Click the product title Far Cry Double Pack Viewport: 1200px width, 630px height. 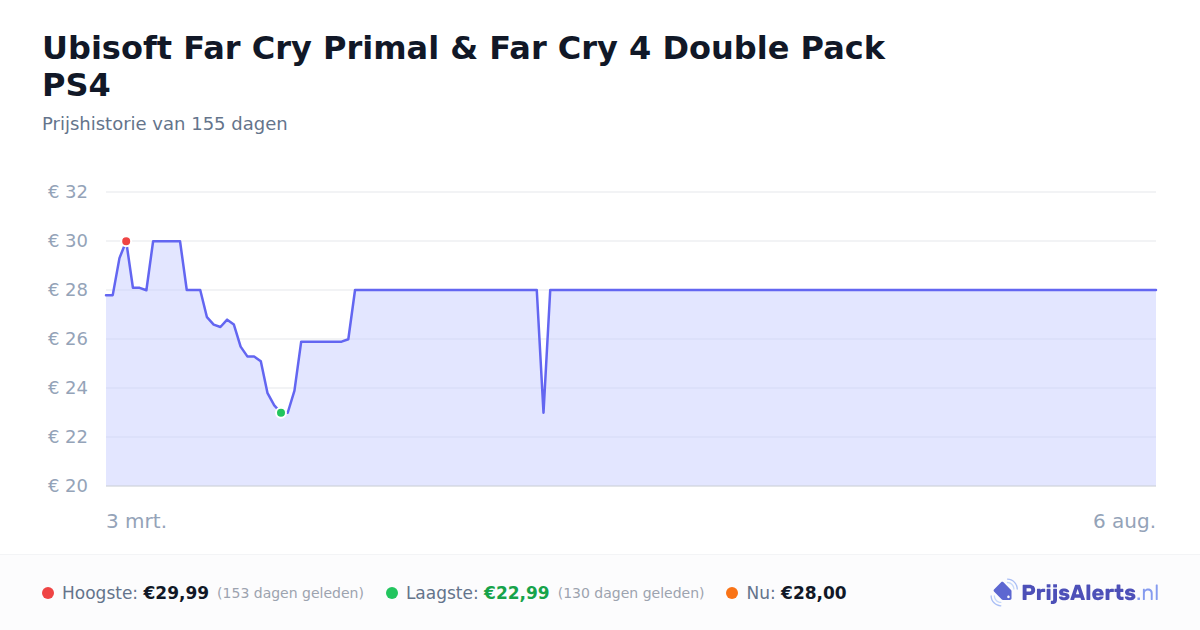(463, 66)
